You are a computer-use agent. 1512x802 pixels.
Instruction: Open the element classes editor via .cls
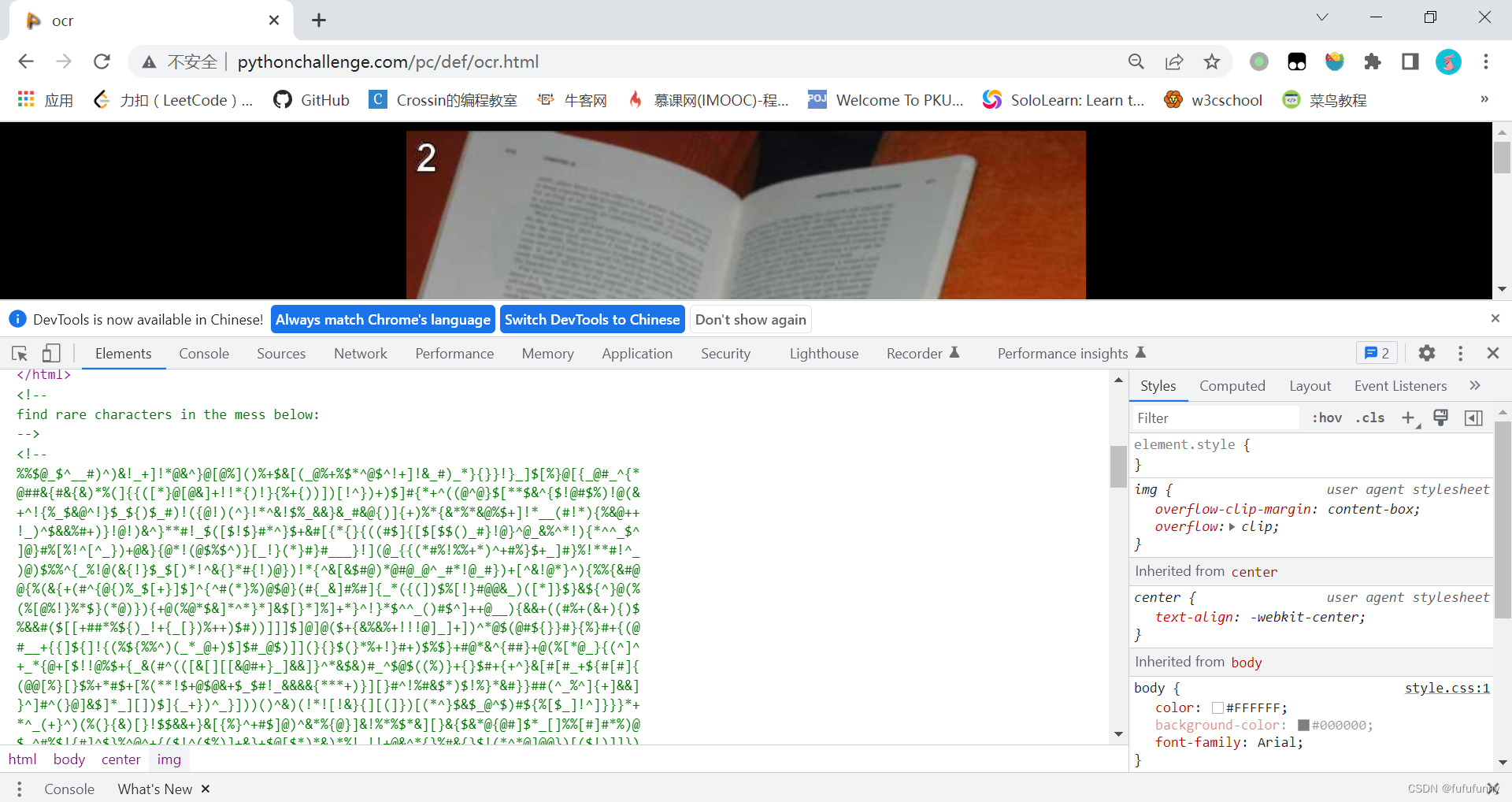coord(1369,418)
